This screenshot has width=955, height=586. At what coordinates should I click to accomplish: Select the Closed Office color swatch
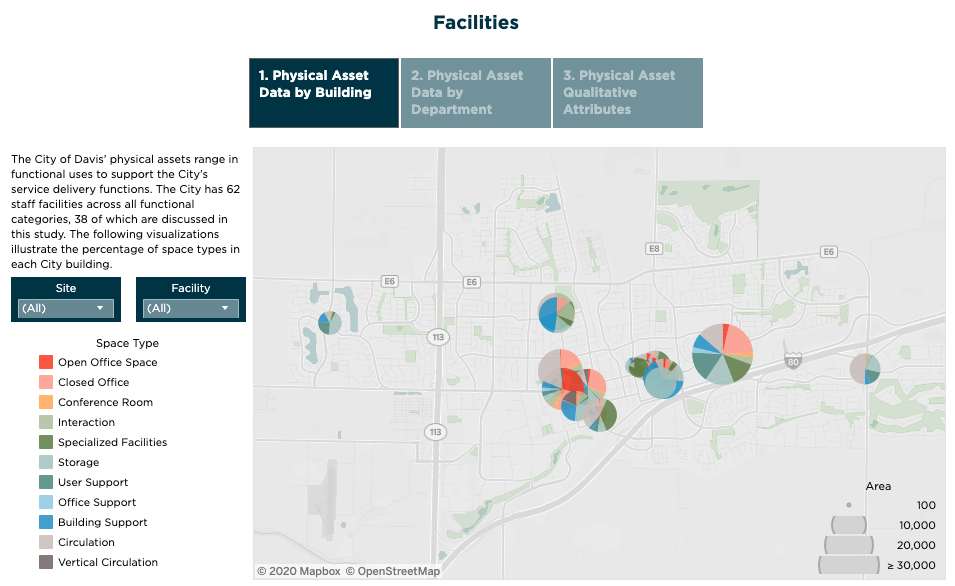(46, 383)
